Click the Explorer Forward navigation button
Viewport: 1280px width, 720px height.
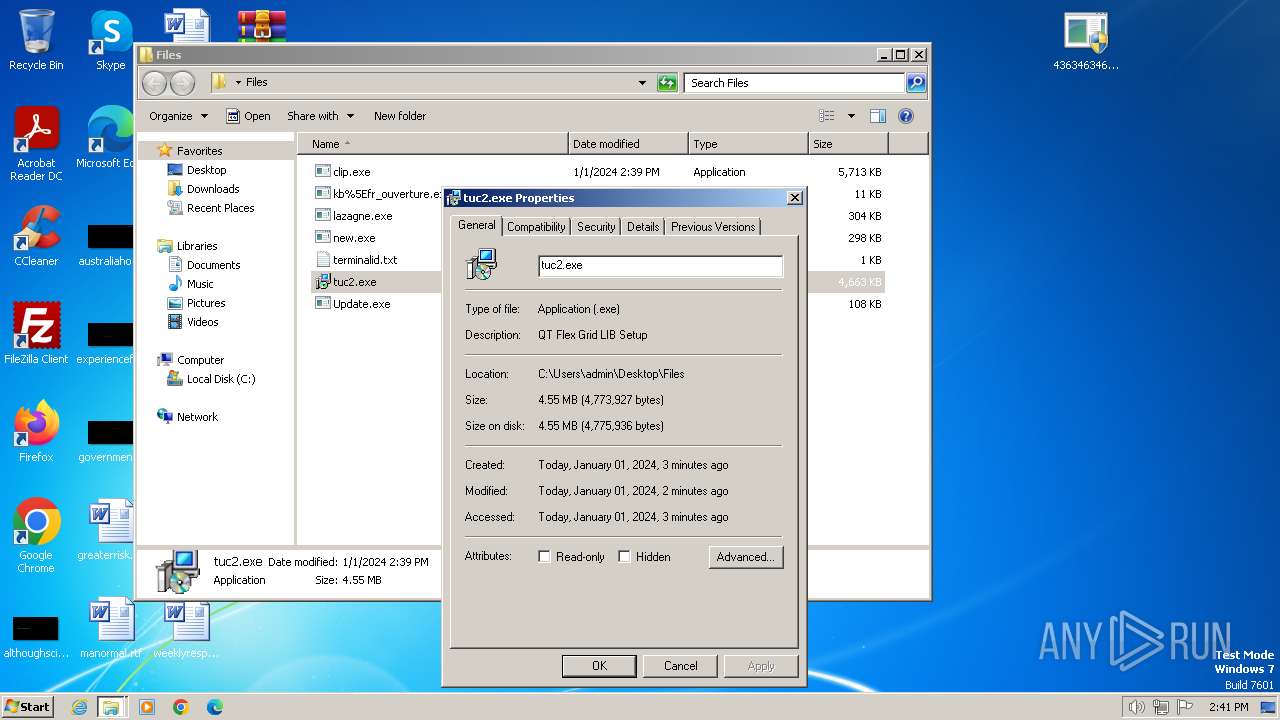pyautogui.click(x=182, y=83)
